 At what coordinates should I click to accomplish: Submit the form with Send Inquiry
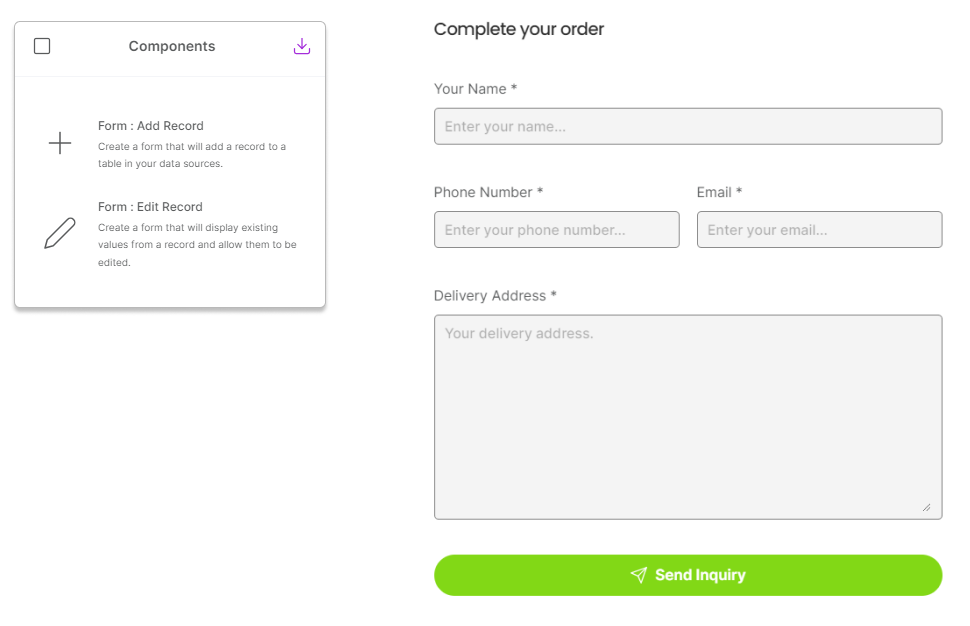688,575
